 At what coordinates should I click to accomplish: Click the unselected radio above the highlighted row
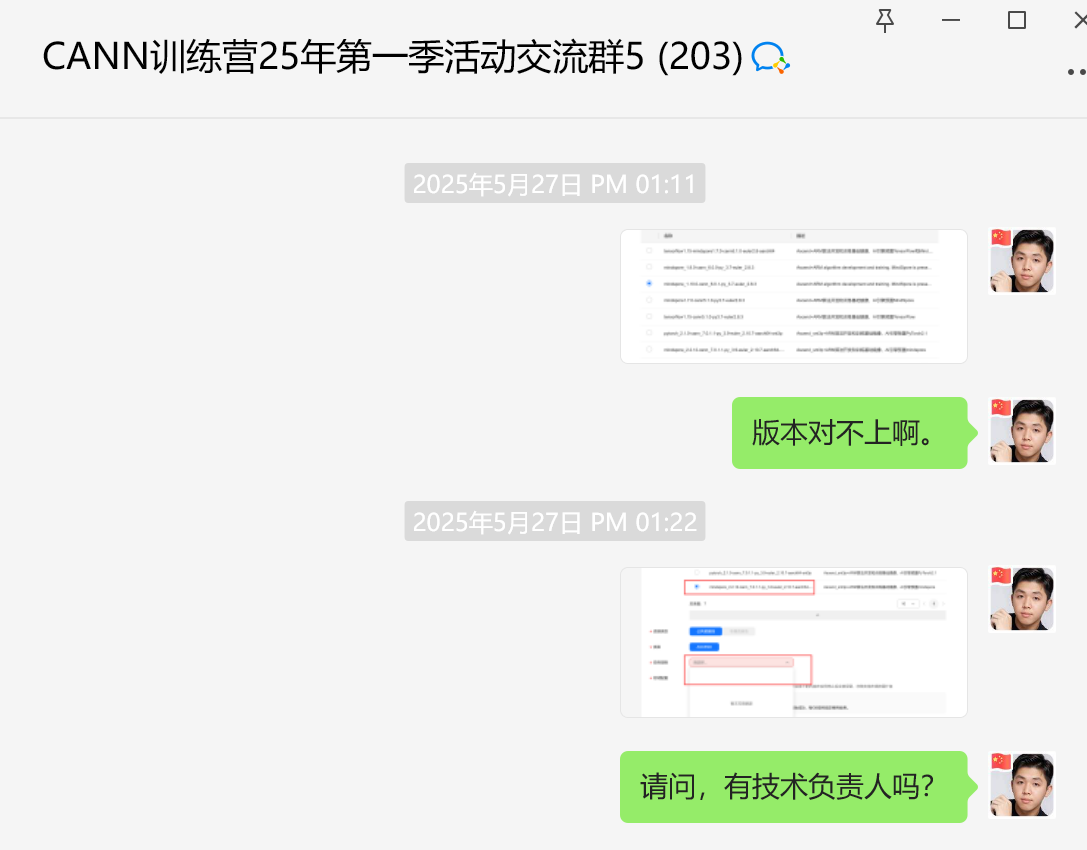[x=696, y=571]
